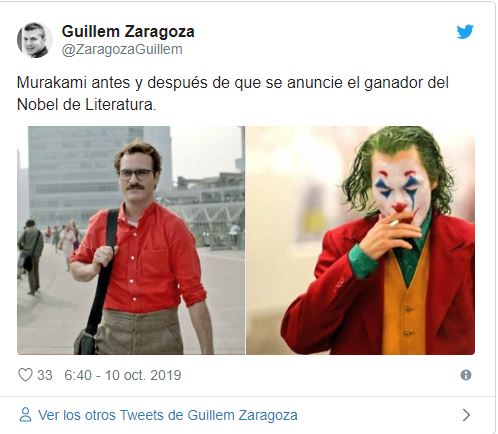This screenshot has width=498, height=434.
Task: Open the left photo of man in red shirt
Action: [131, 240]
